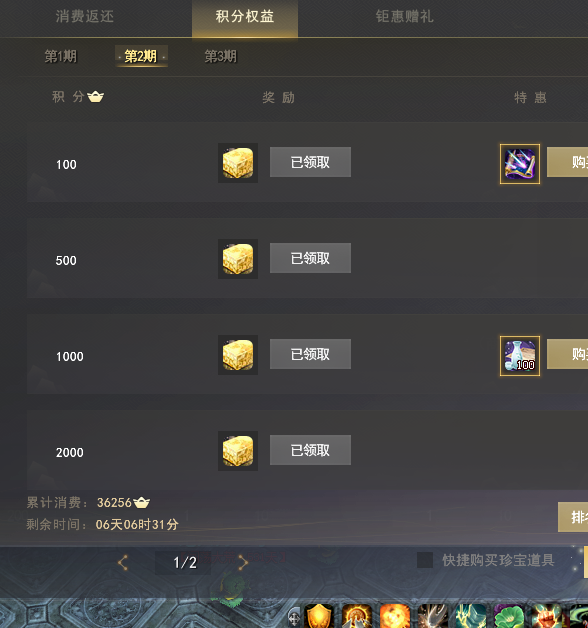
Task: Click the golden shield skill icon
Action: [319, 616]
